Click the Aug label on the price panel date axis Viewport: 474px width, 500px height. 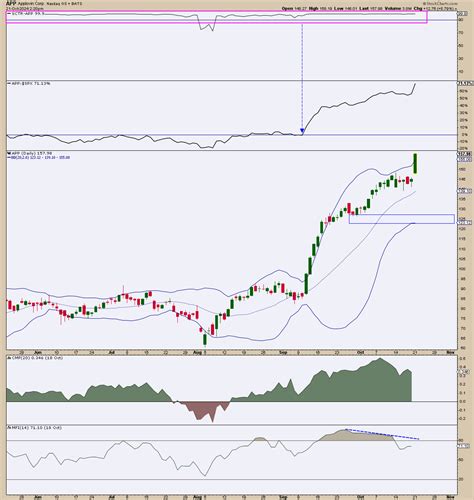(197, 352)
